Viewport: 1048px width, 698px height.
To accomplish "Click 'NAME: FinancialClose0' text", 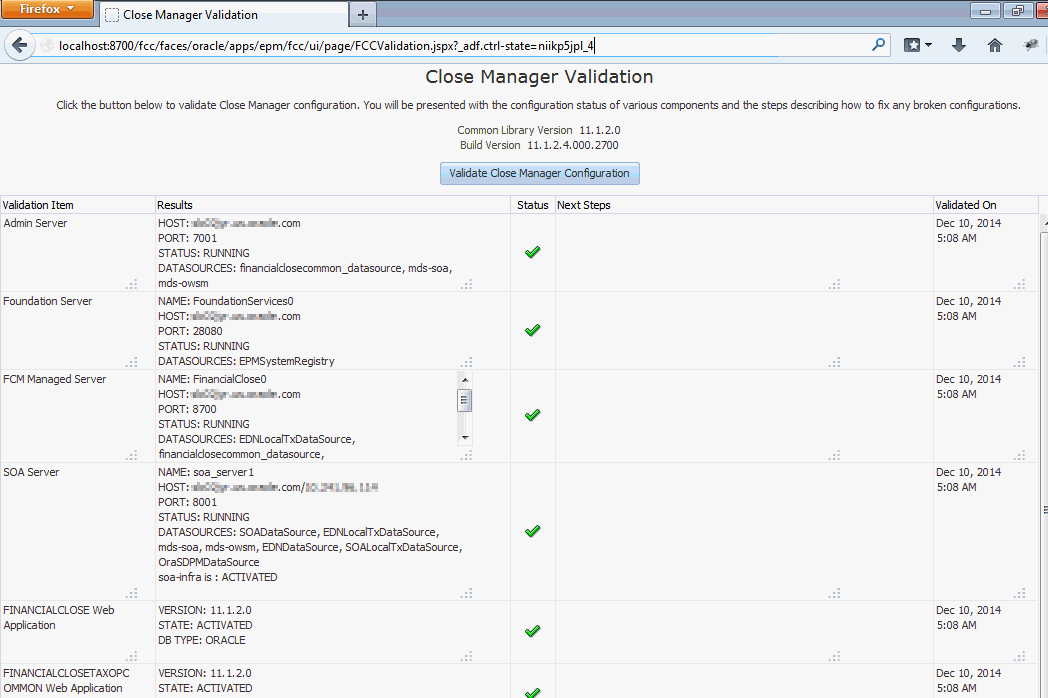I will (213, 379).
